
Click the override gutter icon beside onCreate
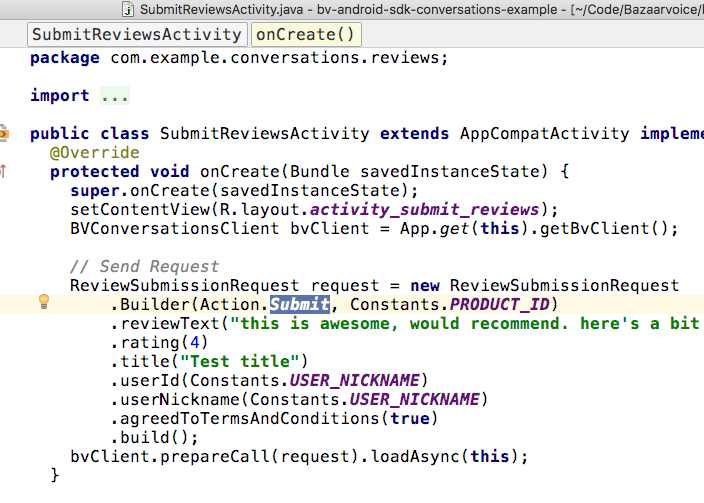point(3,171)
